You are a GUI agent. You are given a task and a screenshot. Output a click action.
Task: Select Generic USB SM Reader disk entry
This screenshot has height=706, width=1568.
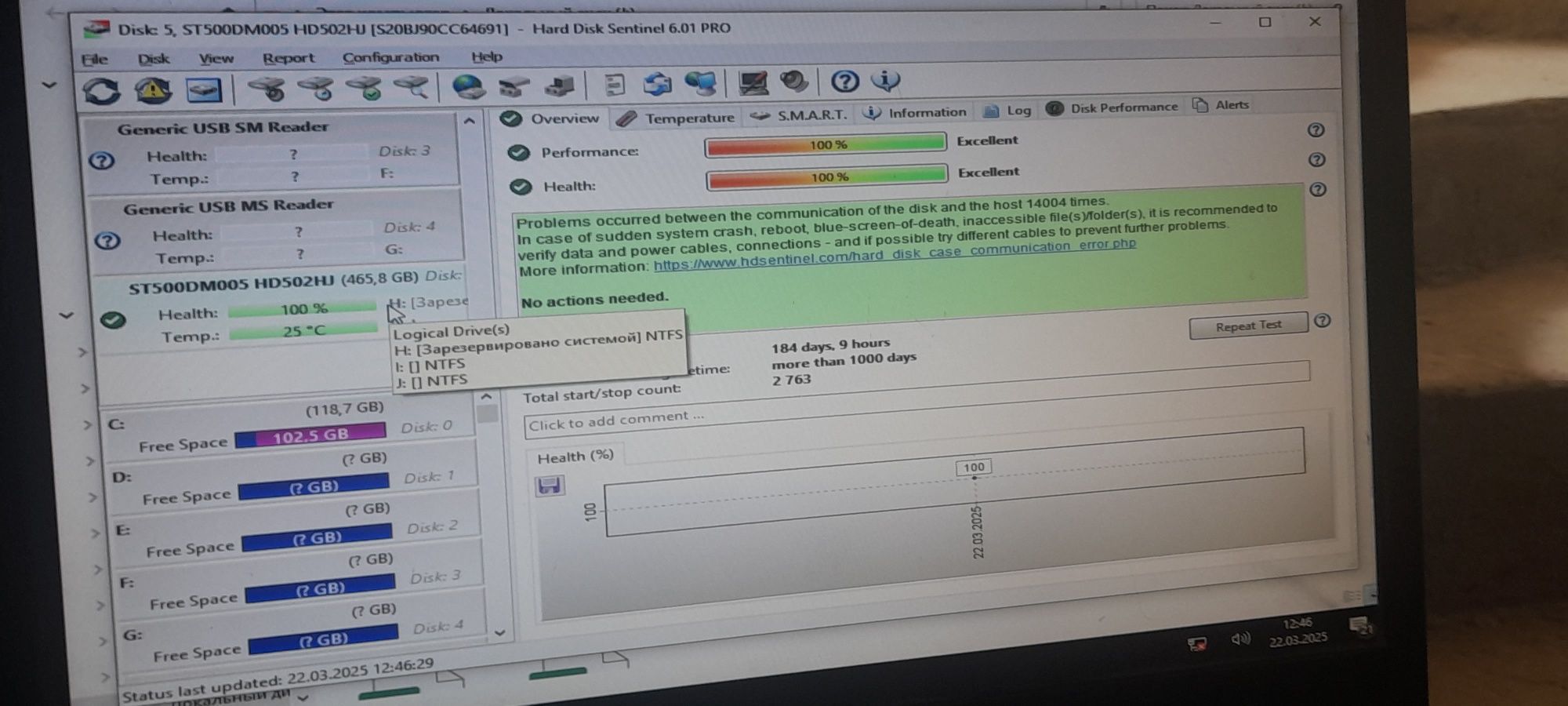click(x=272, y=154)
